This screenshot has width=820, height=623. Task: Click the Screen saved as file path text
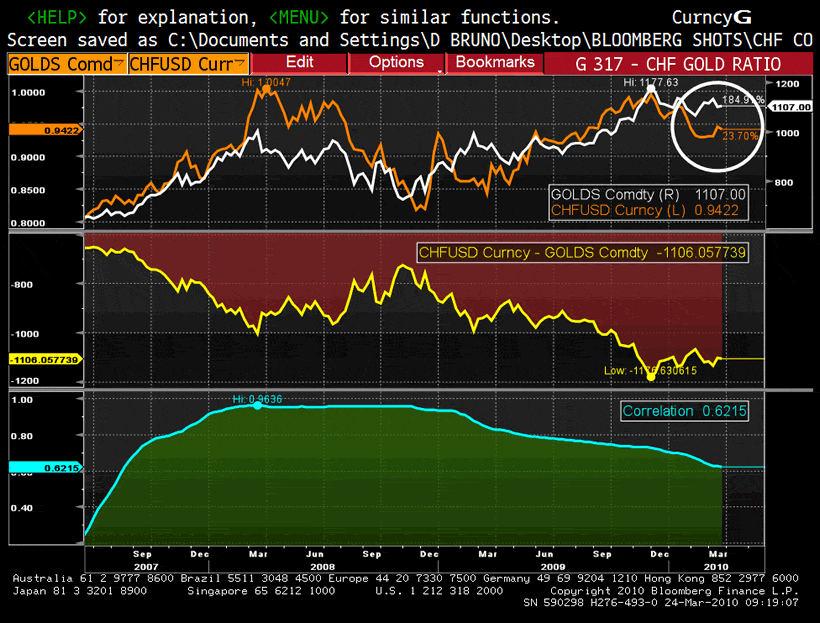(x=410, y=40)
